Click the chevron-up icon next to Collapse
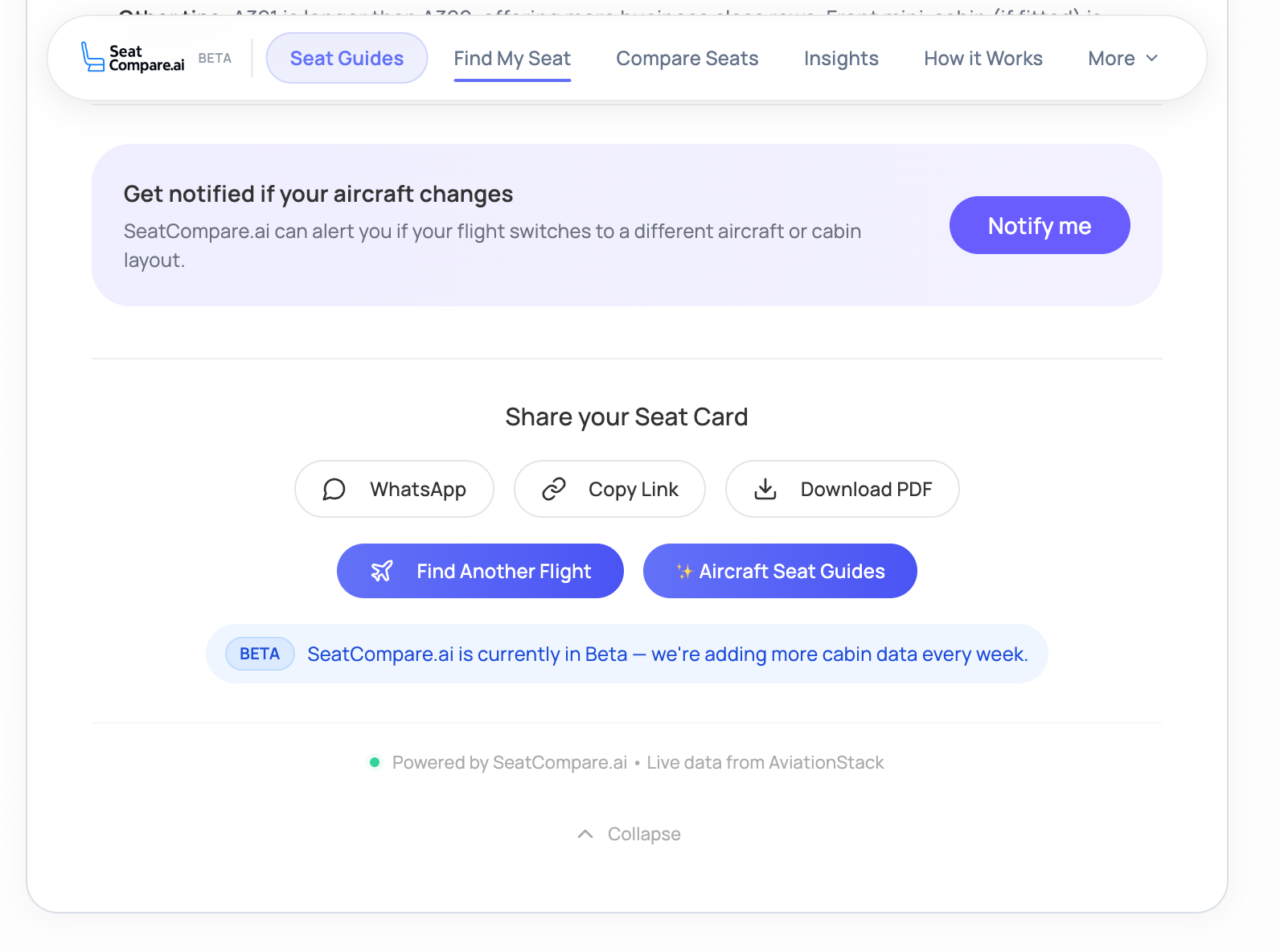Screen dimensions: 1280x952 click(585, 834)
